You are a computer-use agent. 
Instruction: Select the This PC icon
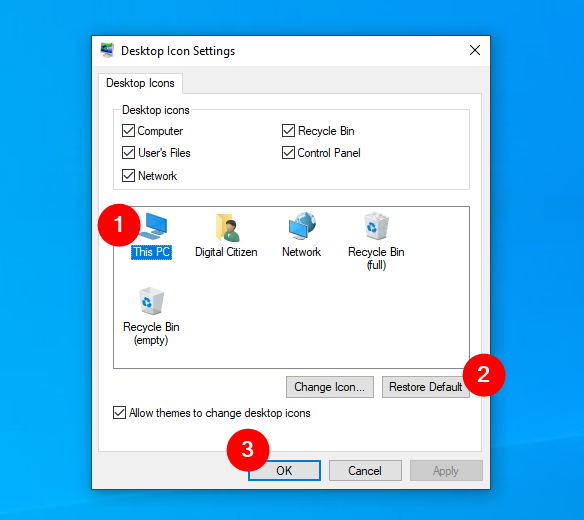(x=153, y=226)
